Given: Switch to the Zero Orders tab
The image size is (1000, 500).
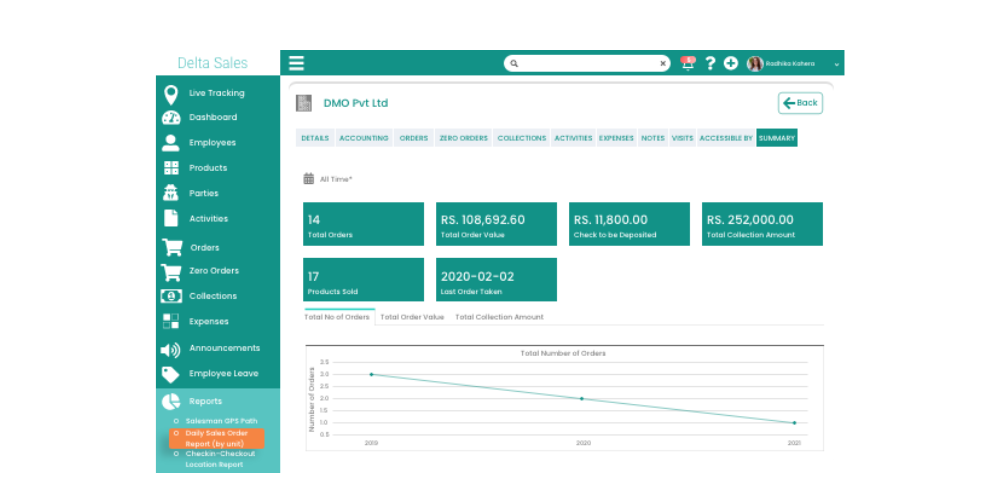Looking at the screenshot, I should click(464, 138).
